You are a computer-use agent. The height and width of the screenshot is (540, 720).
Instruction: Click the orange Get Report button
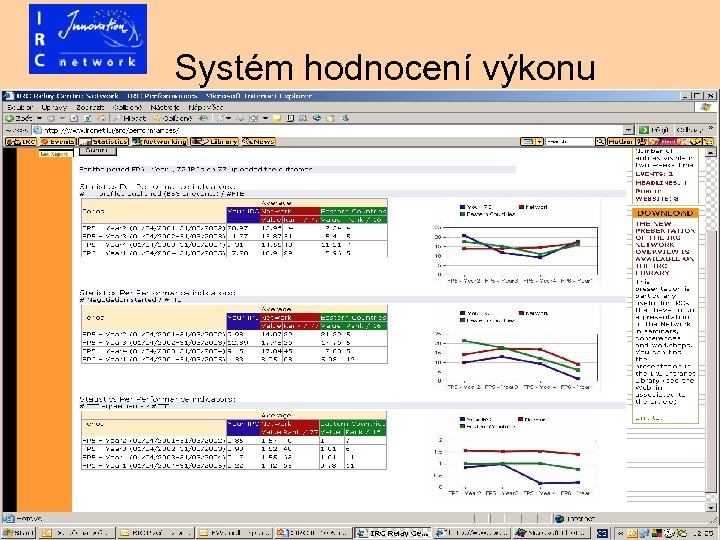pos(54,154)
